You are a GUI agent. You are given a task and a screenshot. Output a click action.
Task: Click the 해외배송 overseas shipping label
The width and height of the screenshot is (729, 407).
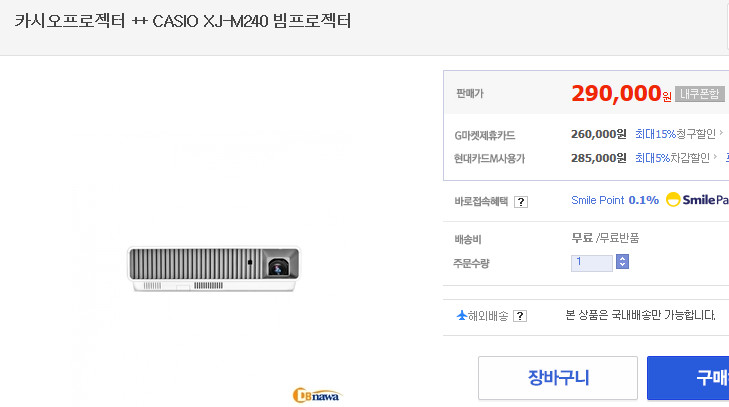coord(488,316)
